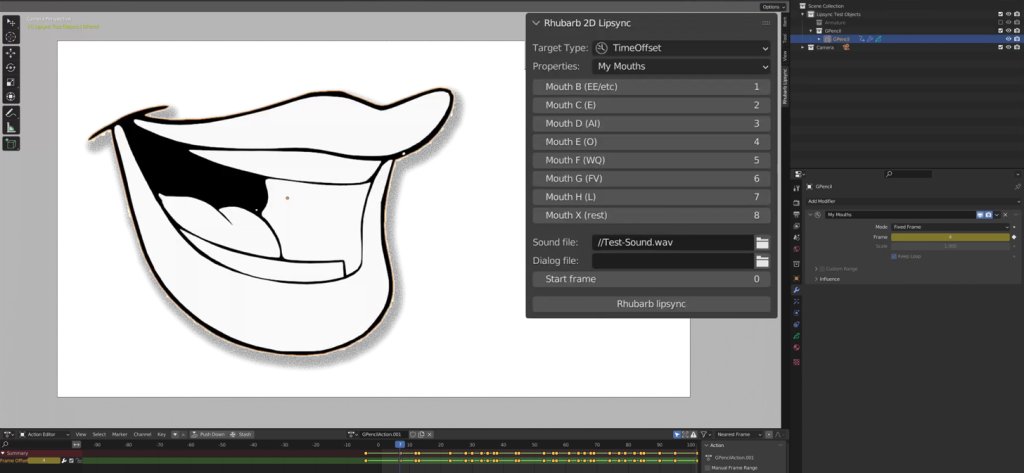
Task: Open the Physics properties tab icon
Action: (x=797, y=313)
